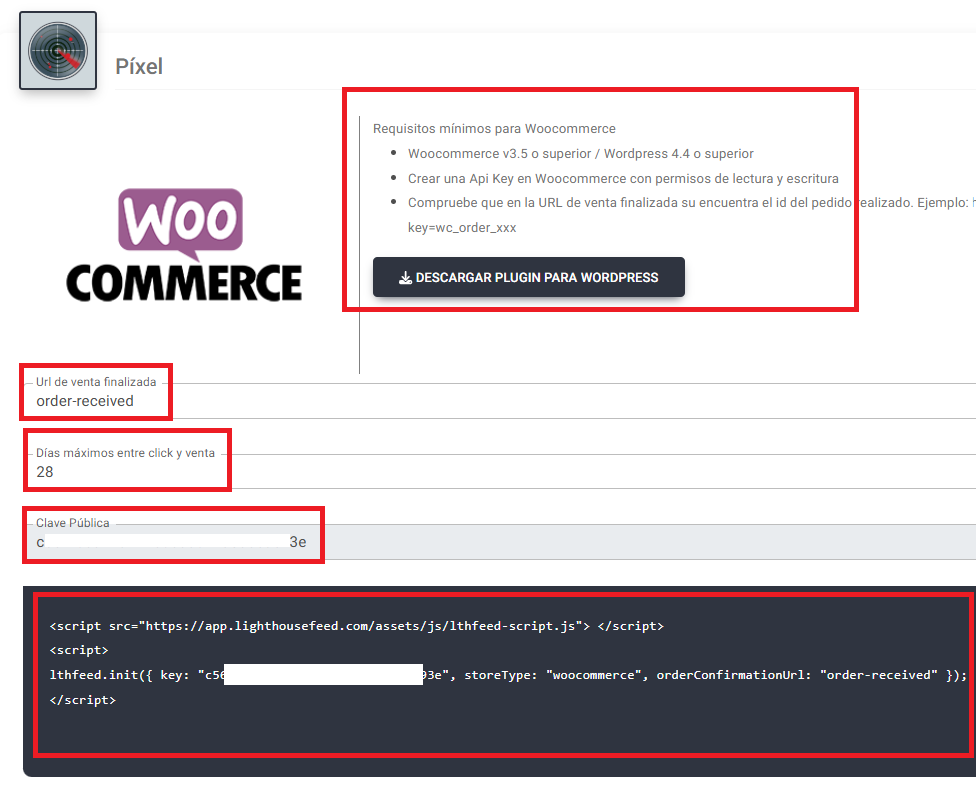Click the key=wc_order_xxx example text

(462, 227)
